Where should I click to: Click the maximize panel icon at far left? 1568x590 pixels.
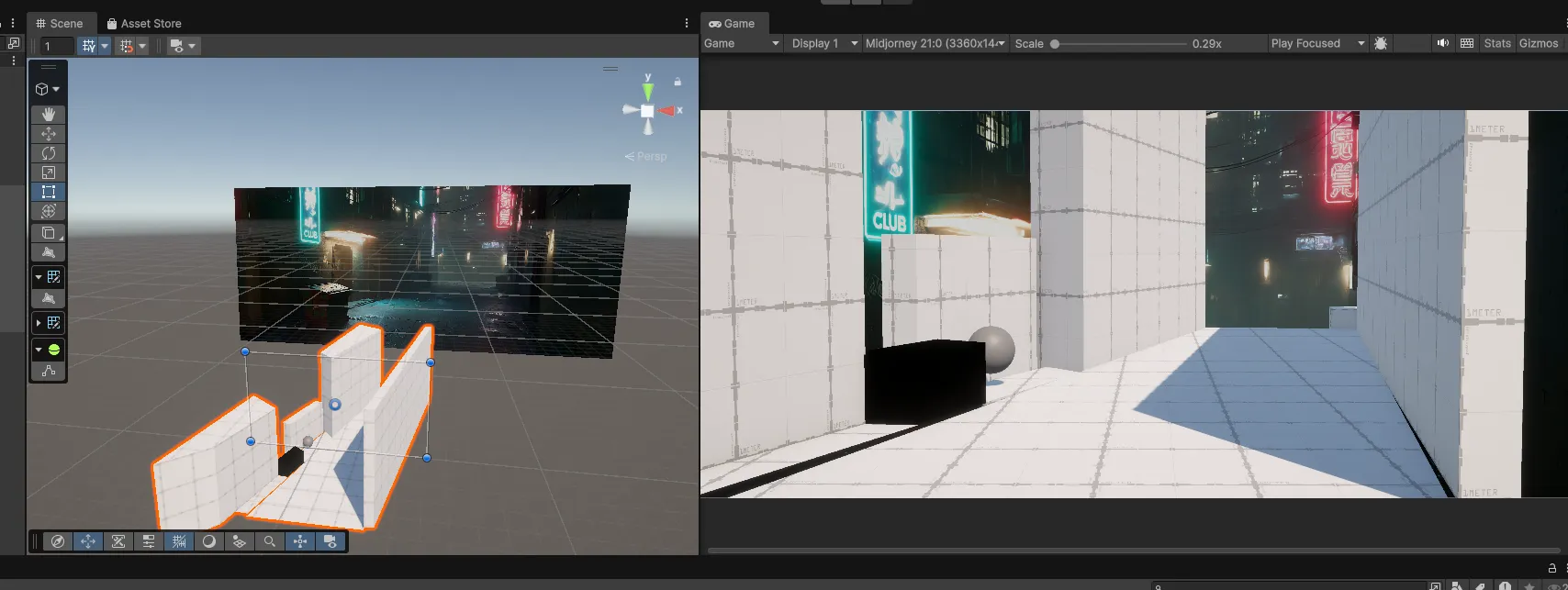(13, 43)
